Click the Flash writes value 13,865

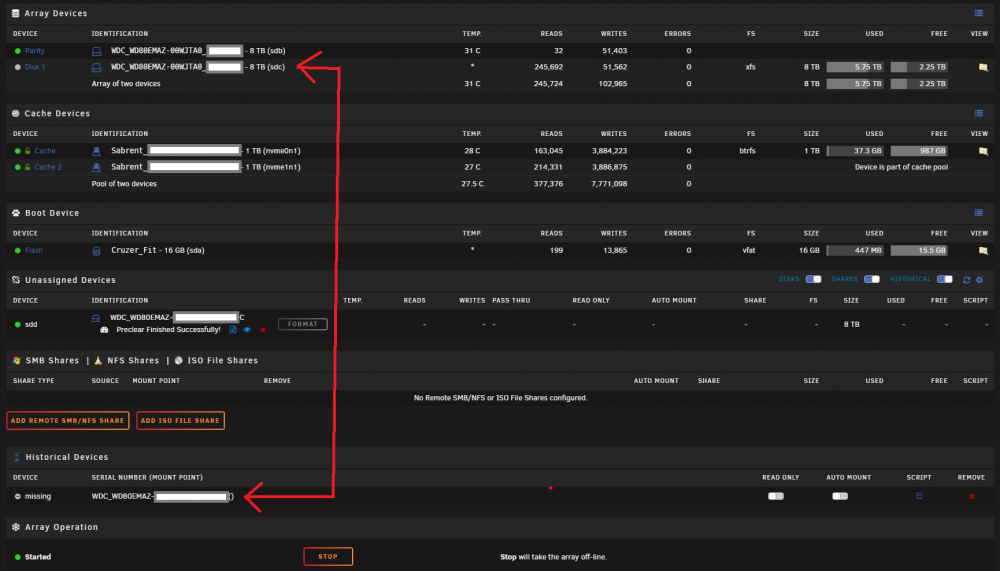[x=615, y=251]
